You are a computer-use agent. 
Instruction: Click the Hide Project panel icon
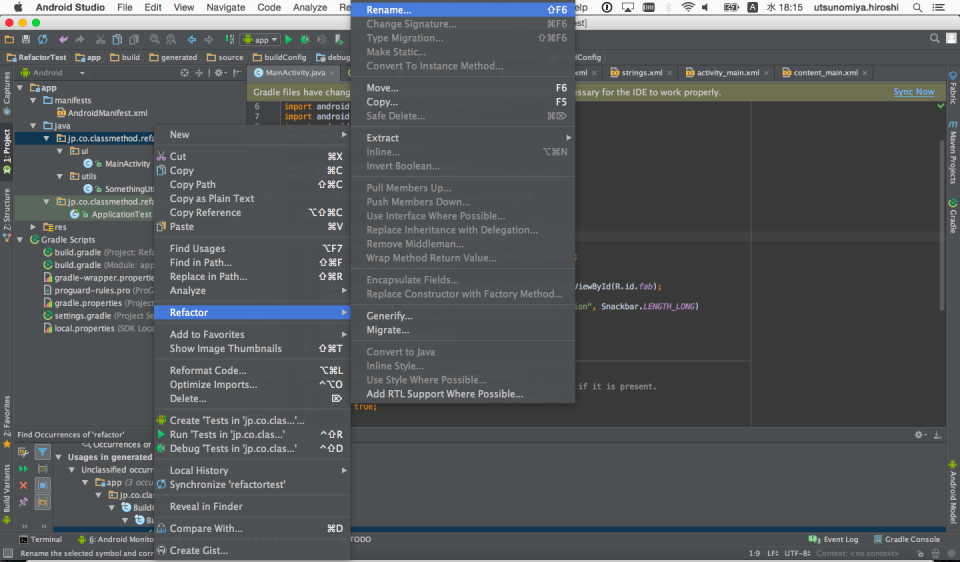[236, 72]
